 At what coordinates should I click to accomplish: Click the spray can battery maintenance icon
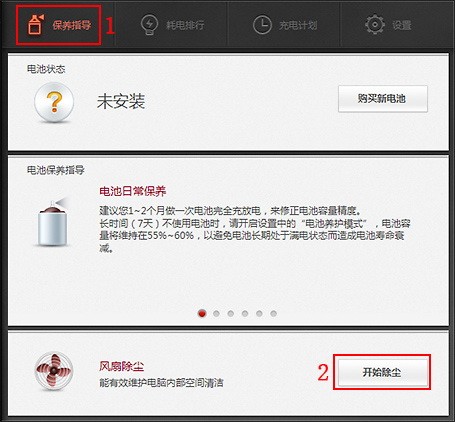pyautogui.click(x=53, y=222)
